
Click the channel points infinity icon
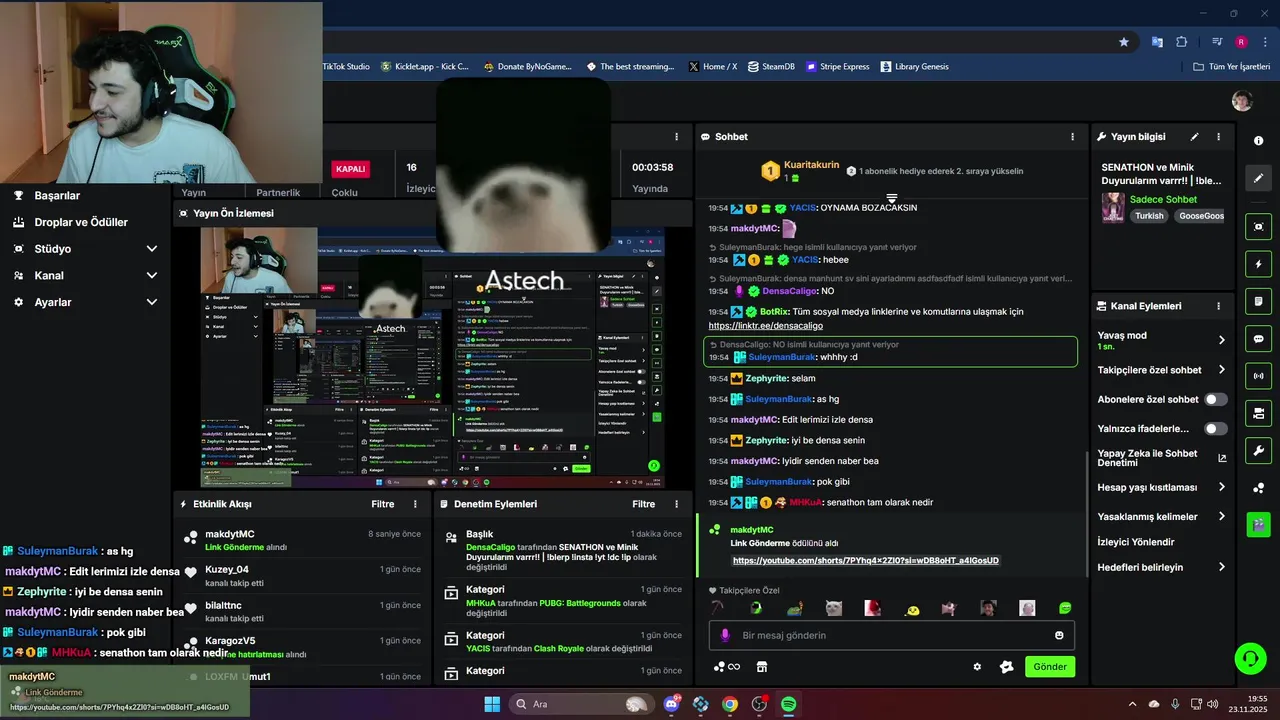tap(727, 667)
